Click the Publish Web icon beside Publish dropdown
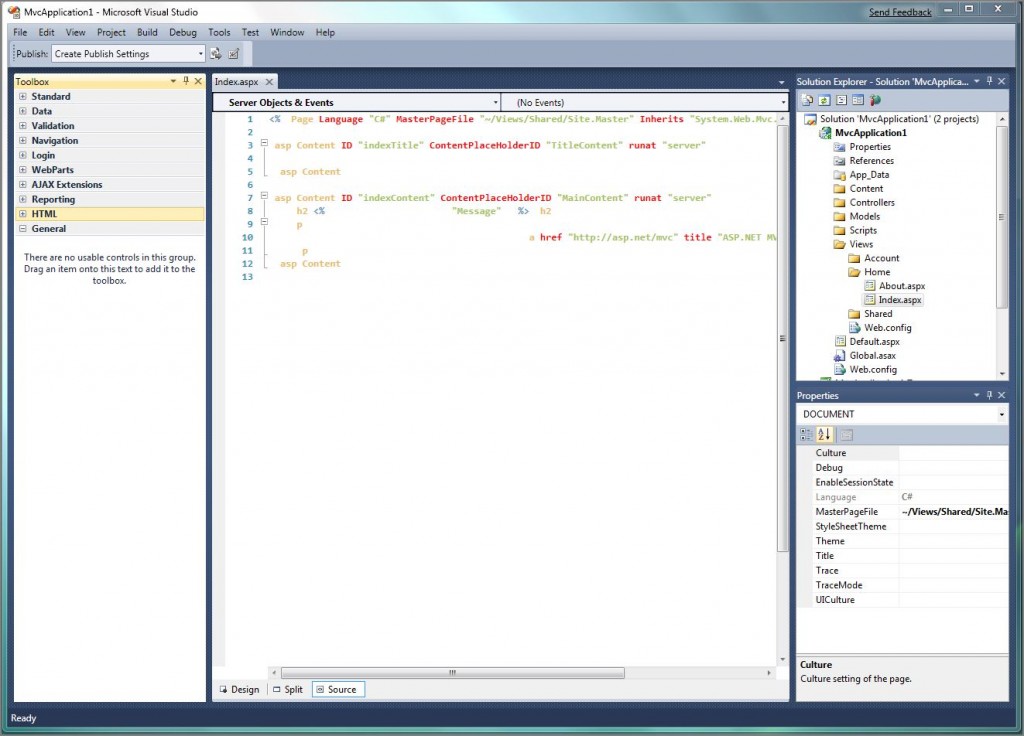1024x736 pixels. pyautogui.click(x=216, y=54)
